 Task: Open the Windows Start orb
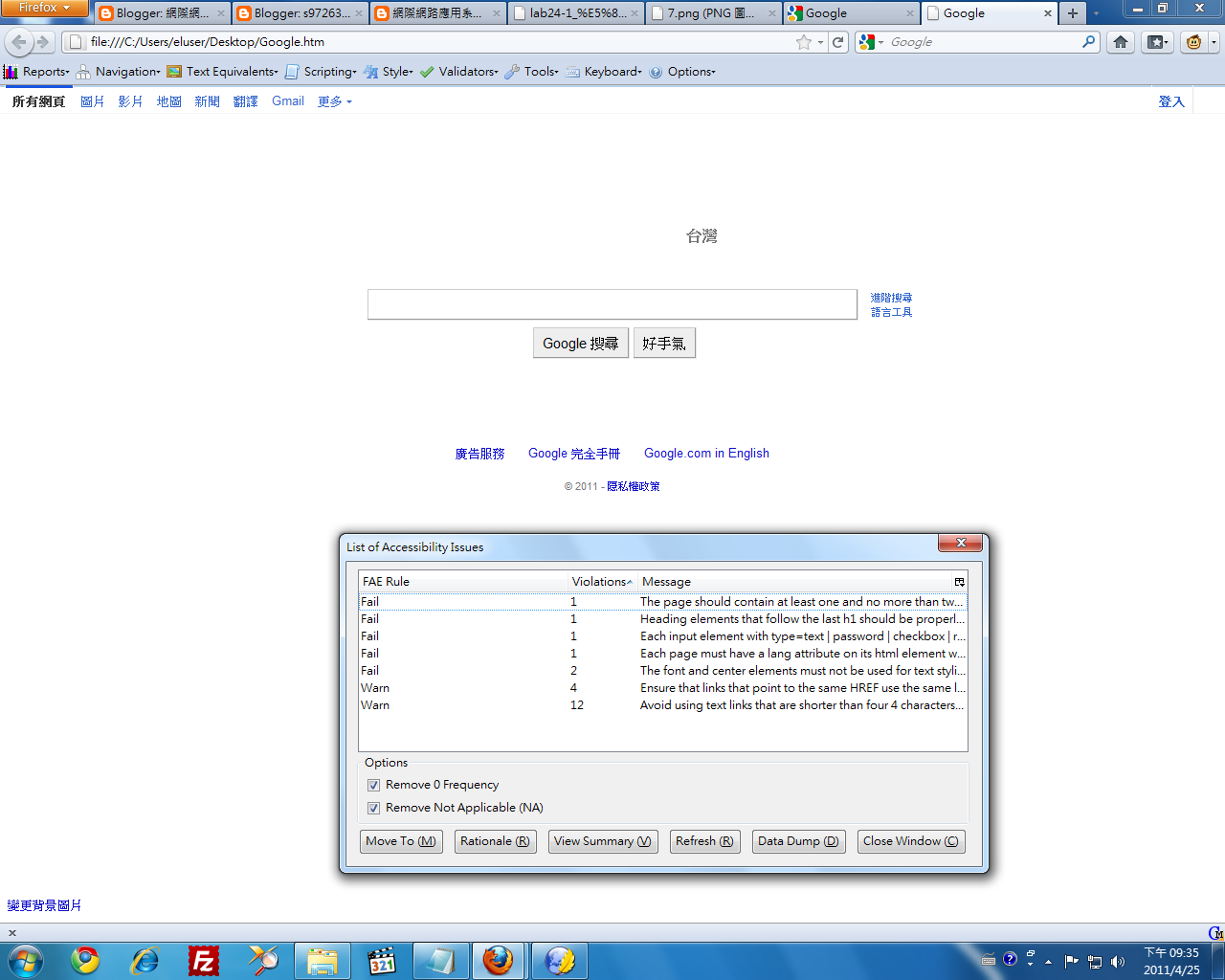pos(26,960)
